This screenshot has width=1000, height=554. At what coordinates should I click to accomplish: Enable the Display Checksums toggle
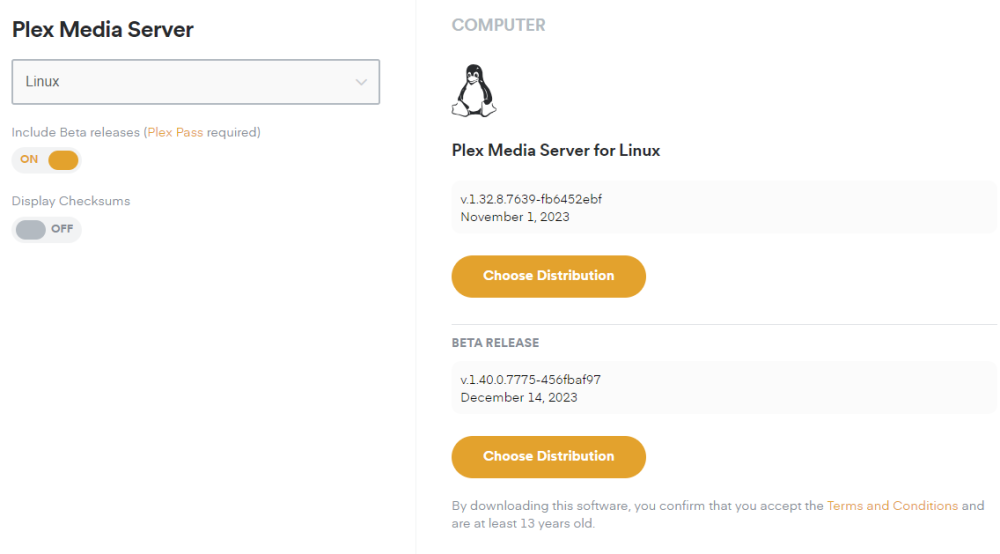pyautogui.click(x=46, y=229)
